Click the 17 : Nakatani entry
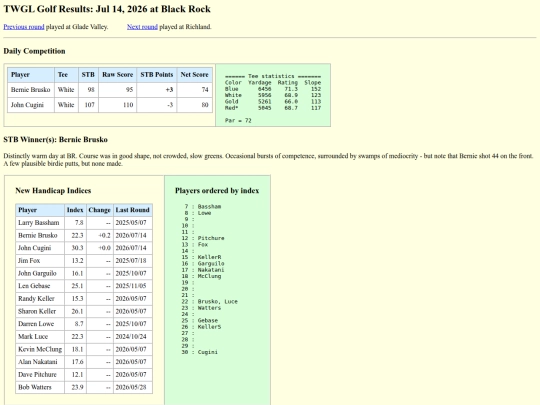The height and width of the screenshot is (405, 540). coord(203,270)
